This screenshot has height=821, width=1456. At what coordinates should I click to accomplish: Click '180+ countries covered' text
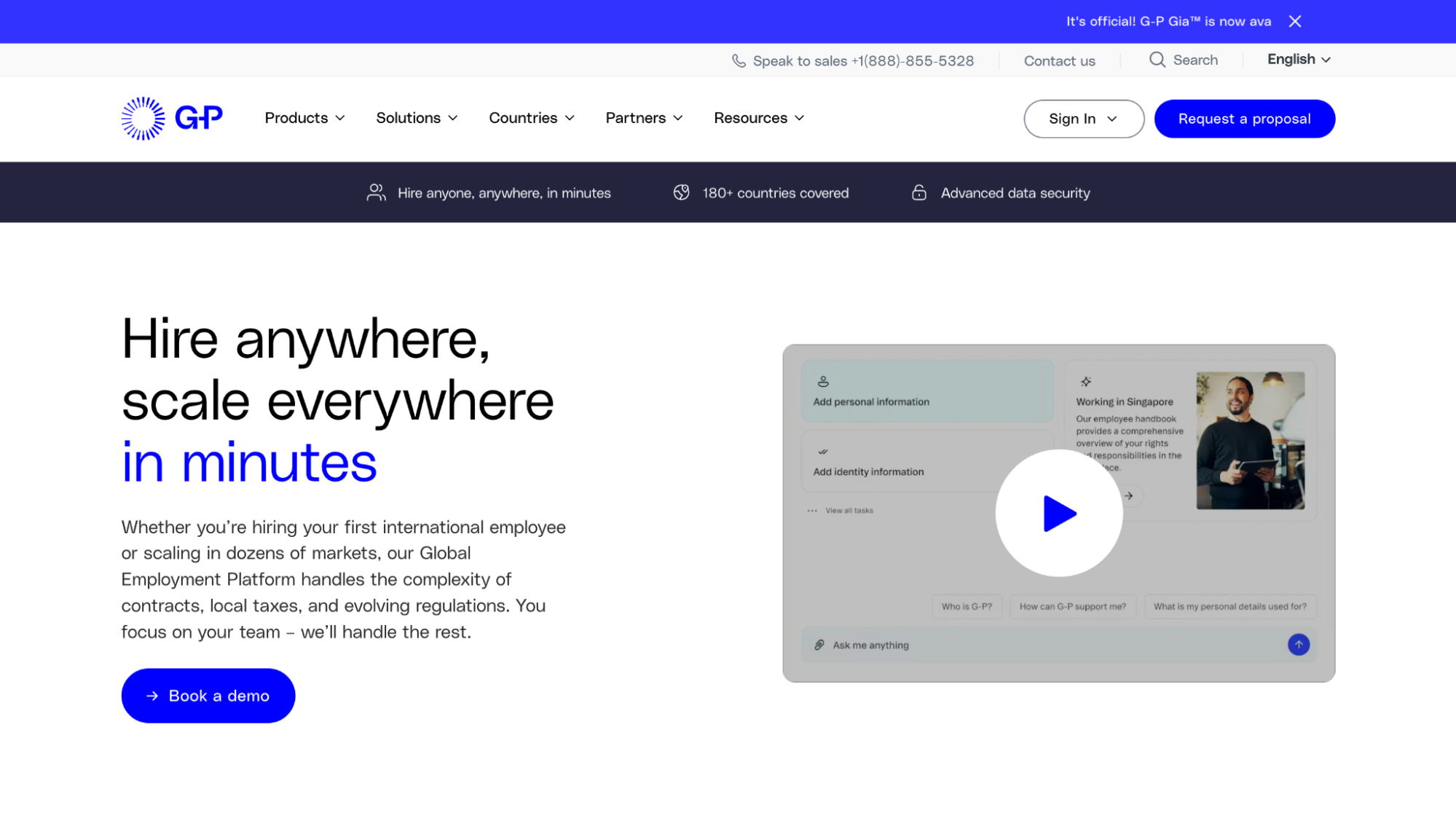[775, 193]
